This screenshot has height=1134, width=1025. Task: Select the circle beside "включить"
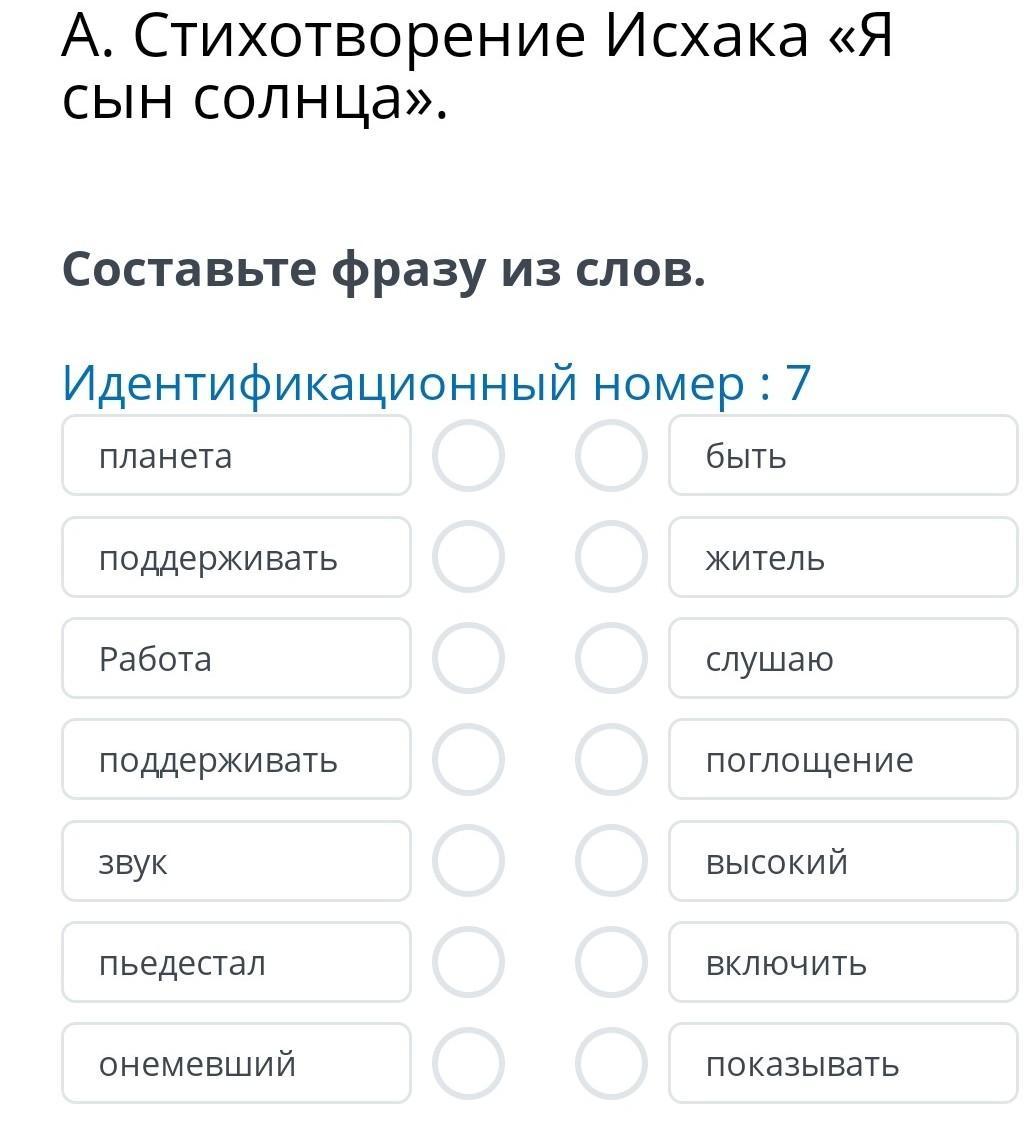coord(611,963)
